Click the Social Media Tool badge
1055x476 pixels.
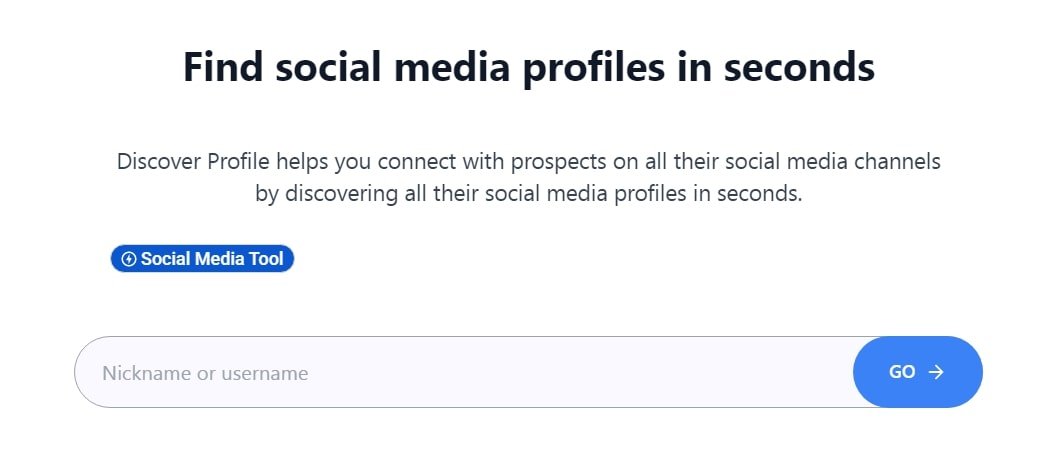tap(202, 259)
